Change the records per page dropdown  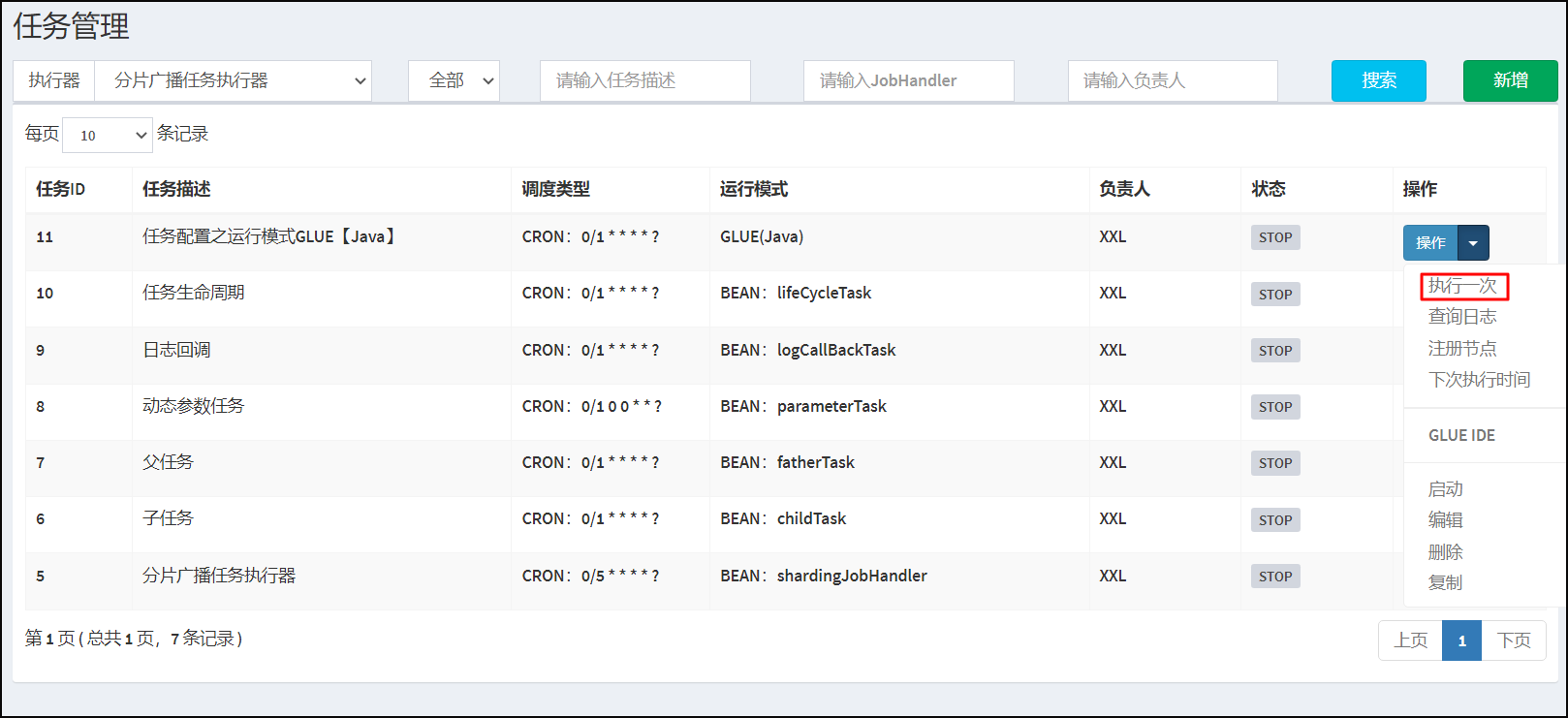[x=108, y=136]
